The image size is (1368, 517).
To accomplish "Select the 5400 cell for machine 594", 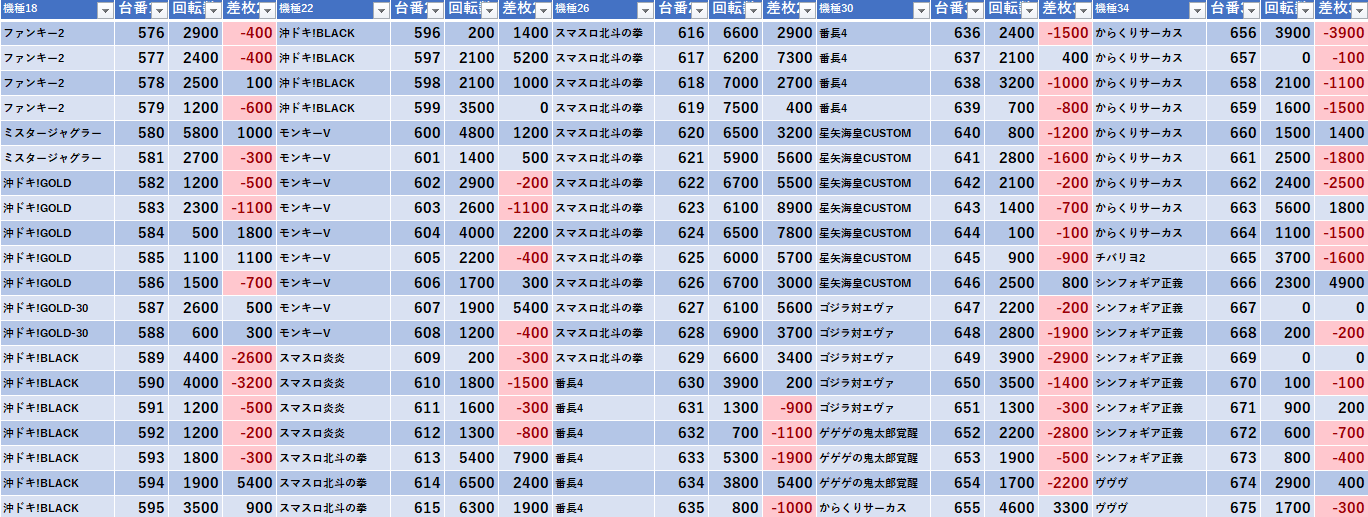I will pos(249,483).
